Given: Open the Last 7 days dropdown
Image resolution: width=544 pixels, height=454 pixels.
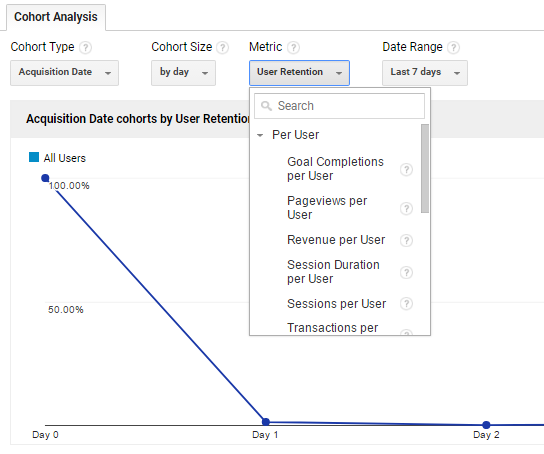Looking at the screenshot, I should pyautogui.click(x=425, y=73).
